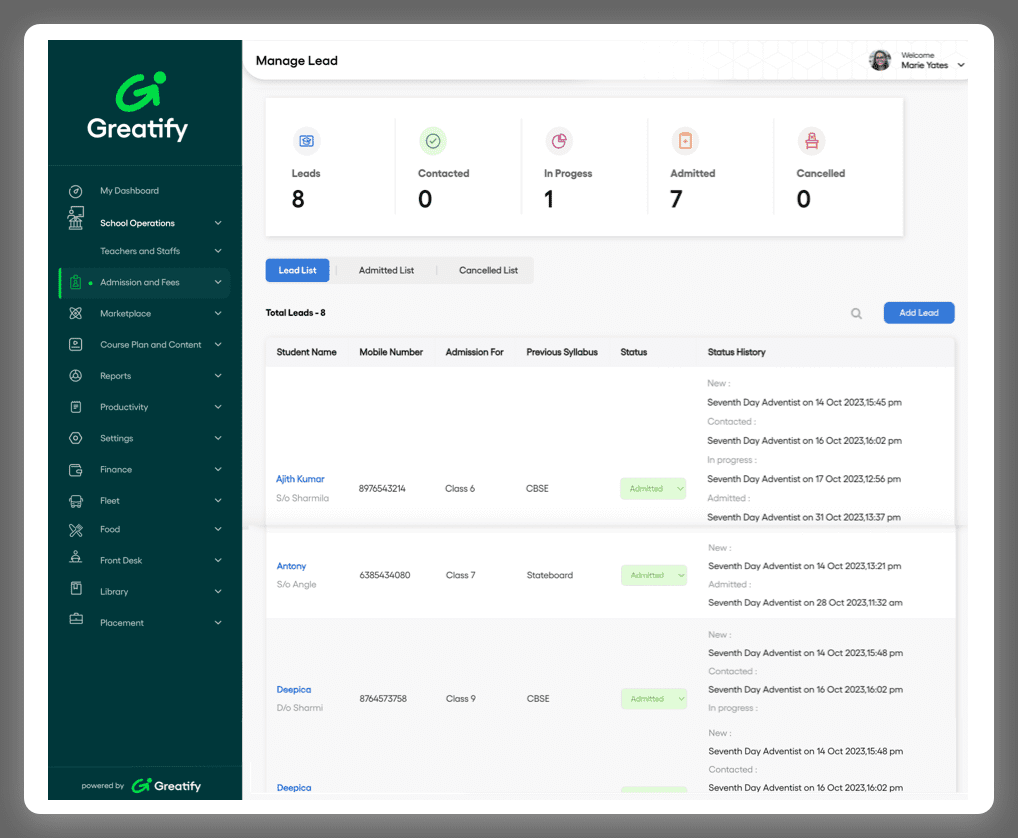Expand the Reports menu chevron
The width and height of the screenshot is (1018, 838).
pyautogui.click(x=218, y=377)
